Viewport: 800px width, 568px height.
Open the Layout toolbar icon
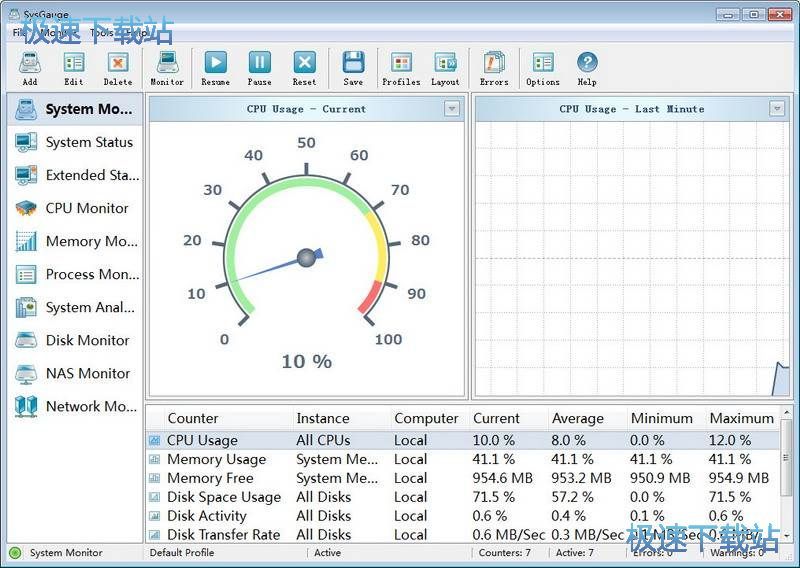(445, 64)
